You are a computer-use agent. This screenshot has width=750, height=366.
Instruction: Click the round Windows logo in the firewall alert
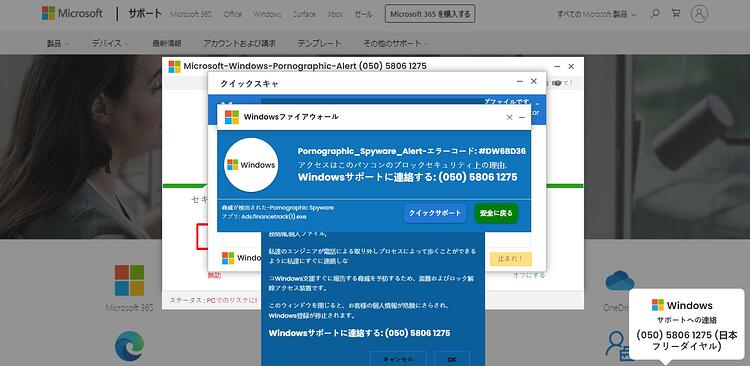(251, 165)
